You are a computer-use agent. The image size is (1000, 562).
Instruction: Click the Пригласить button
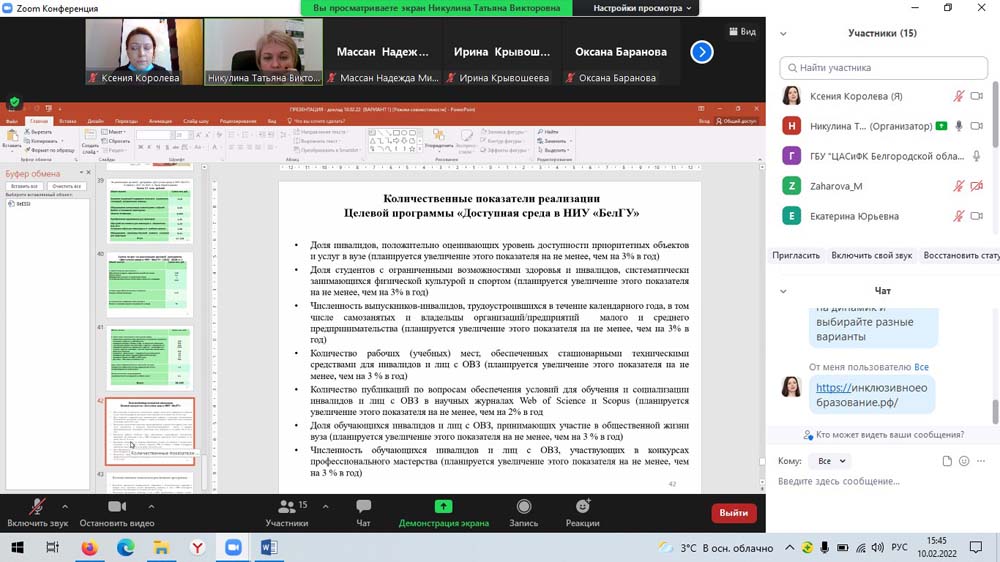(796, 255)
